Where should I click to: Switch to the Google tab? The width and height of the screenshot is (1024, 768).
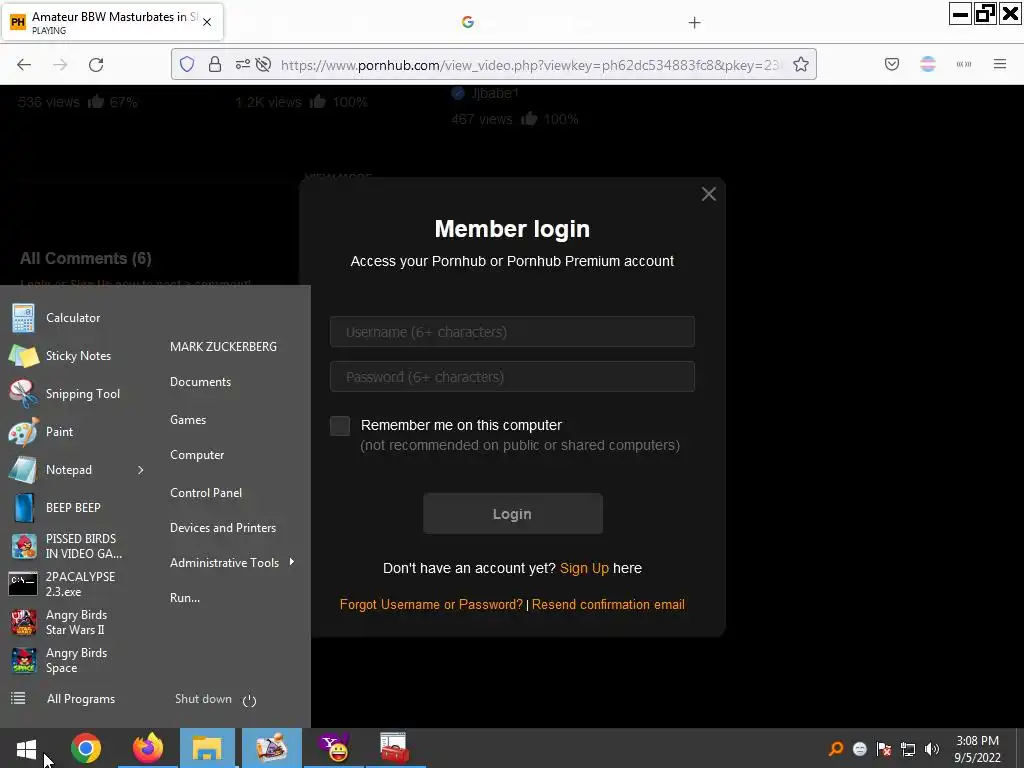[468, 22]
